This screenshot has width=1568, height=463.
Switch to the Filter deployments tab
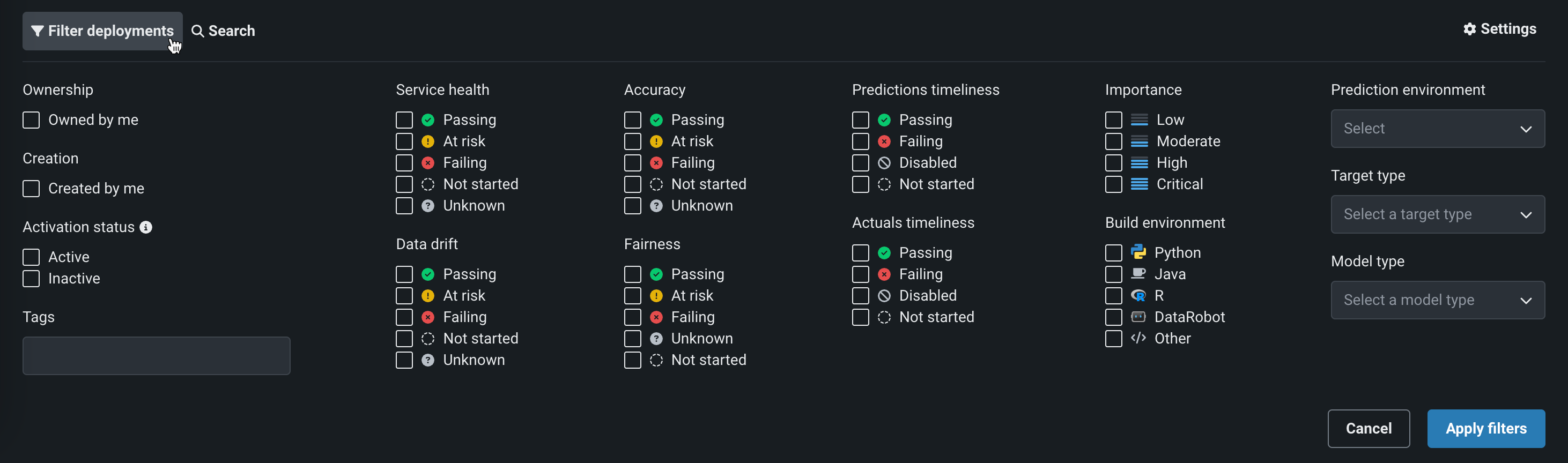[x=102, y=31]
